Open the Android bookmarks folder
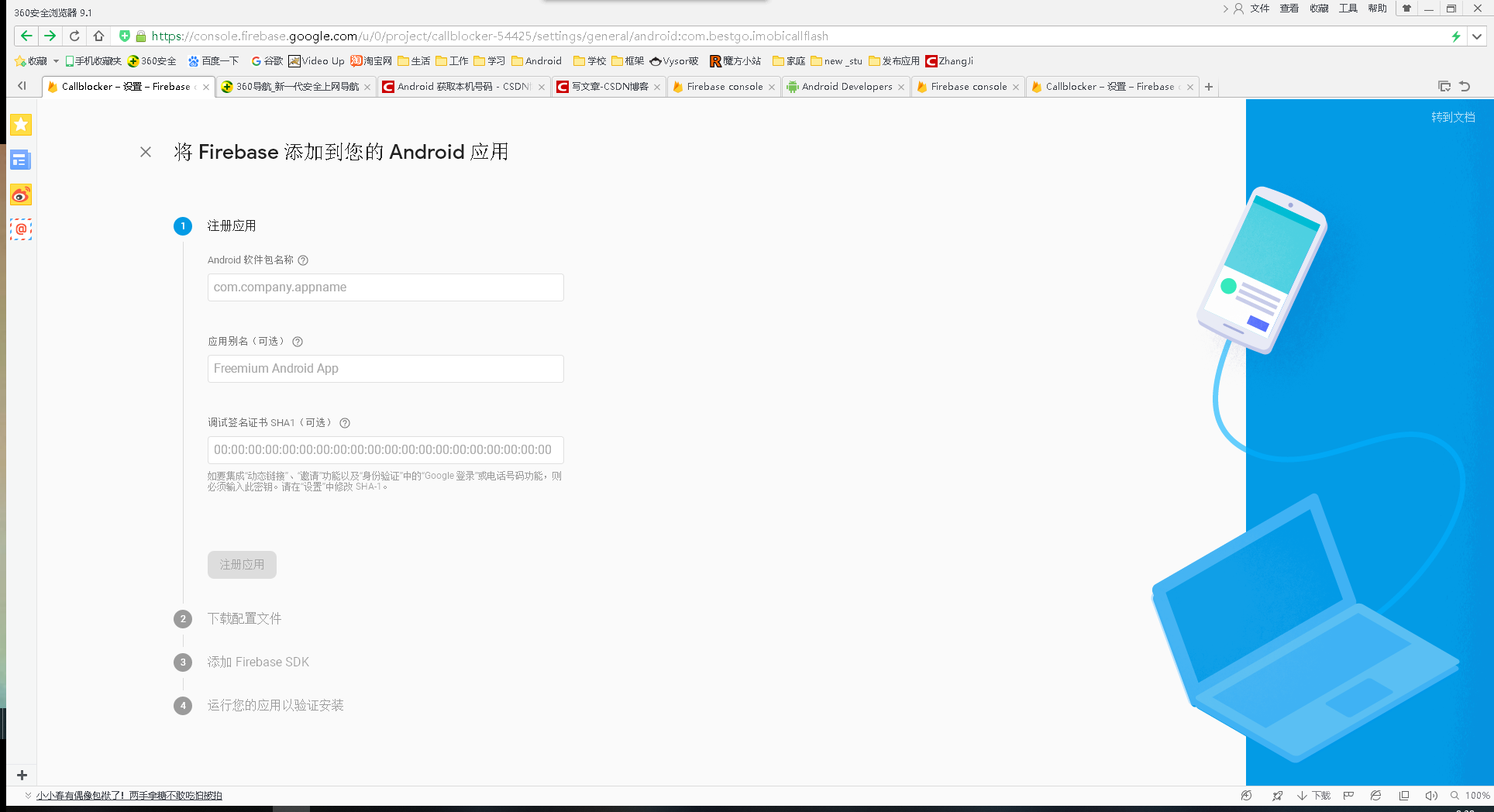This screenshot has height=812, width=1494. click(536, 61)
